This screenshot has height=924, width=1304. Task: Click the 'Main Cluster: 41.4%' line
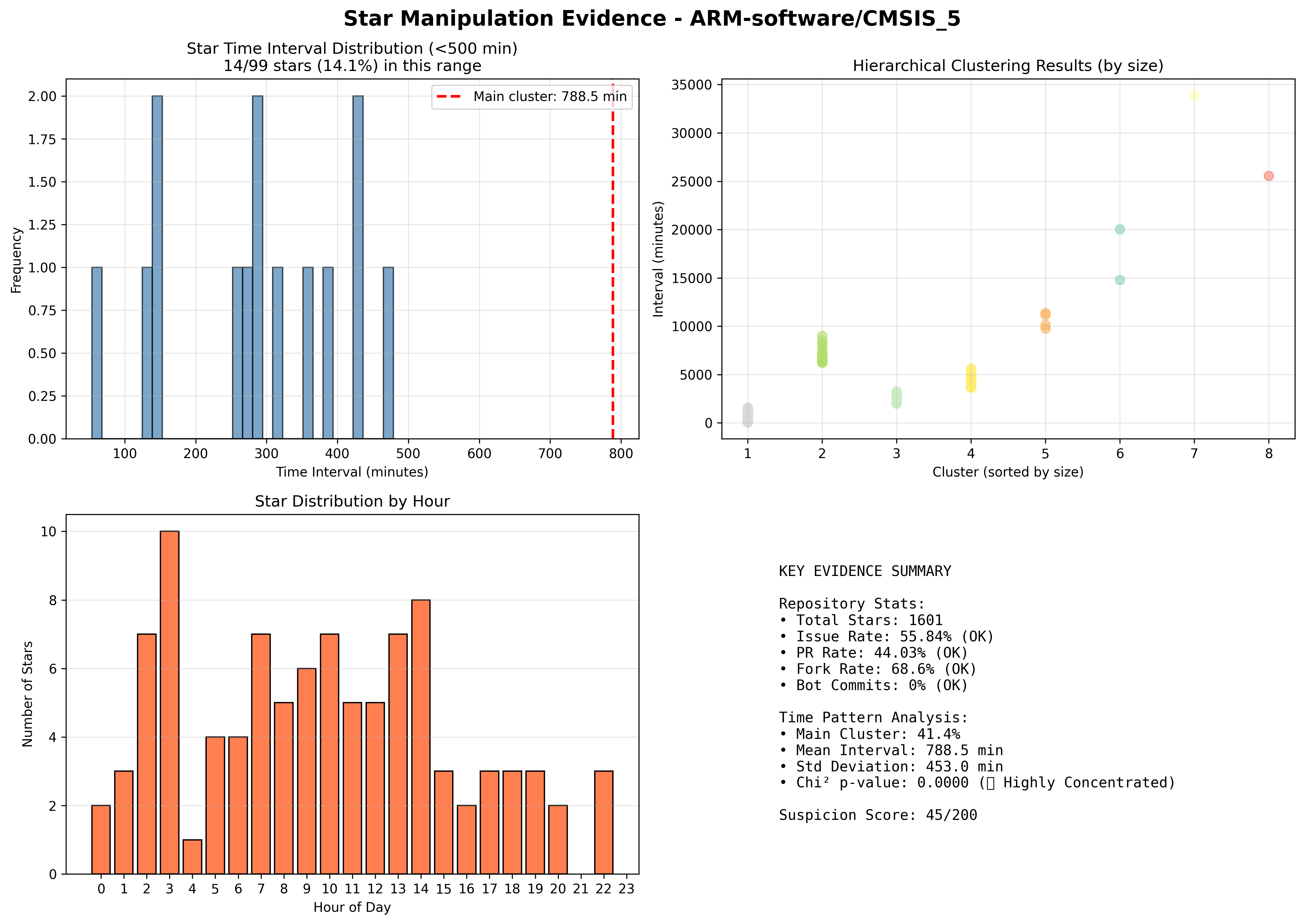tap(869, 734)
